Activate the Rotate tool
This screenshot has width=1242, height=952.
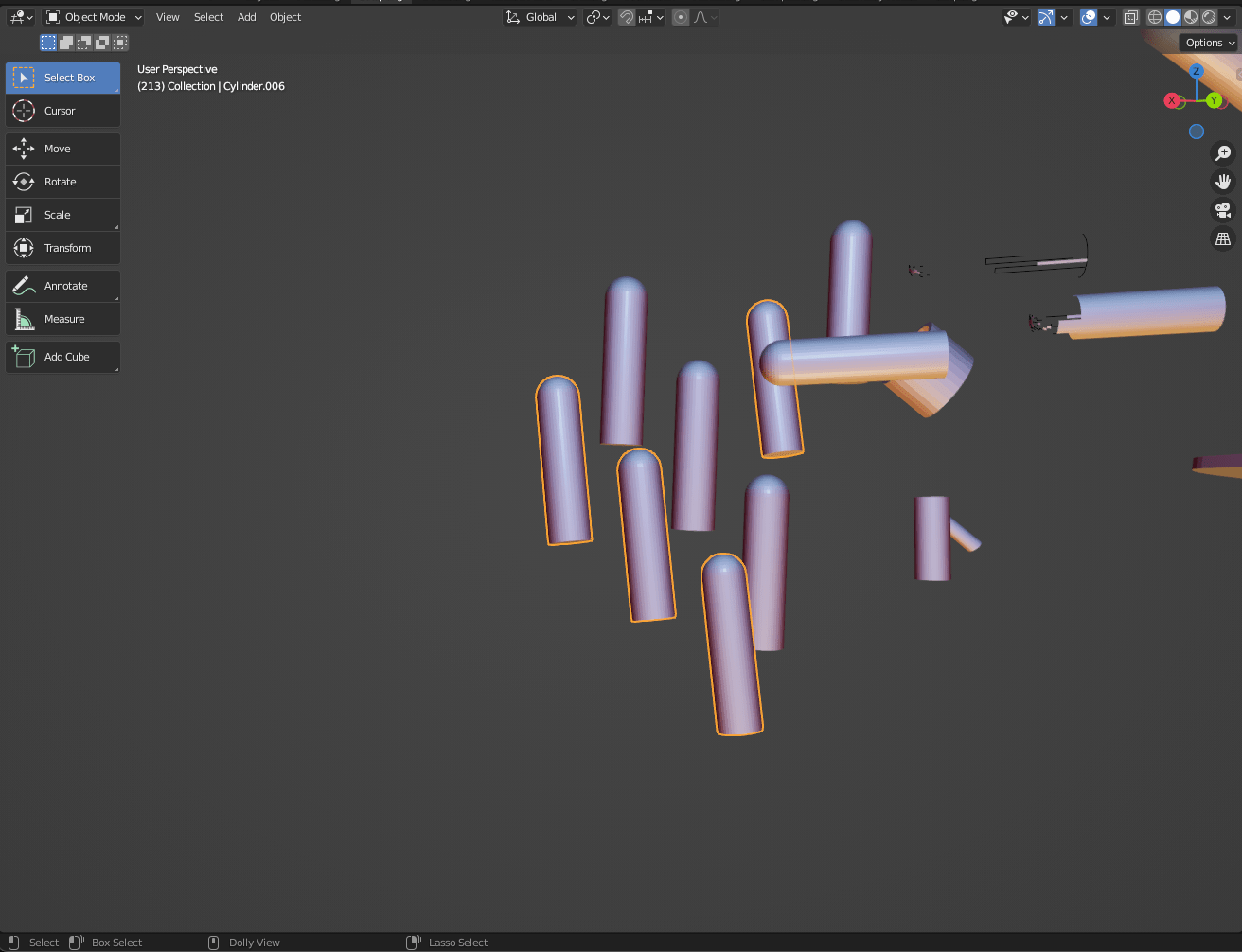coord(62,182)
